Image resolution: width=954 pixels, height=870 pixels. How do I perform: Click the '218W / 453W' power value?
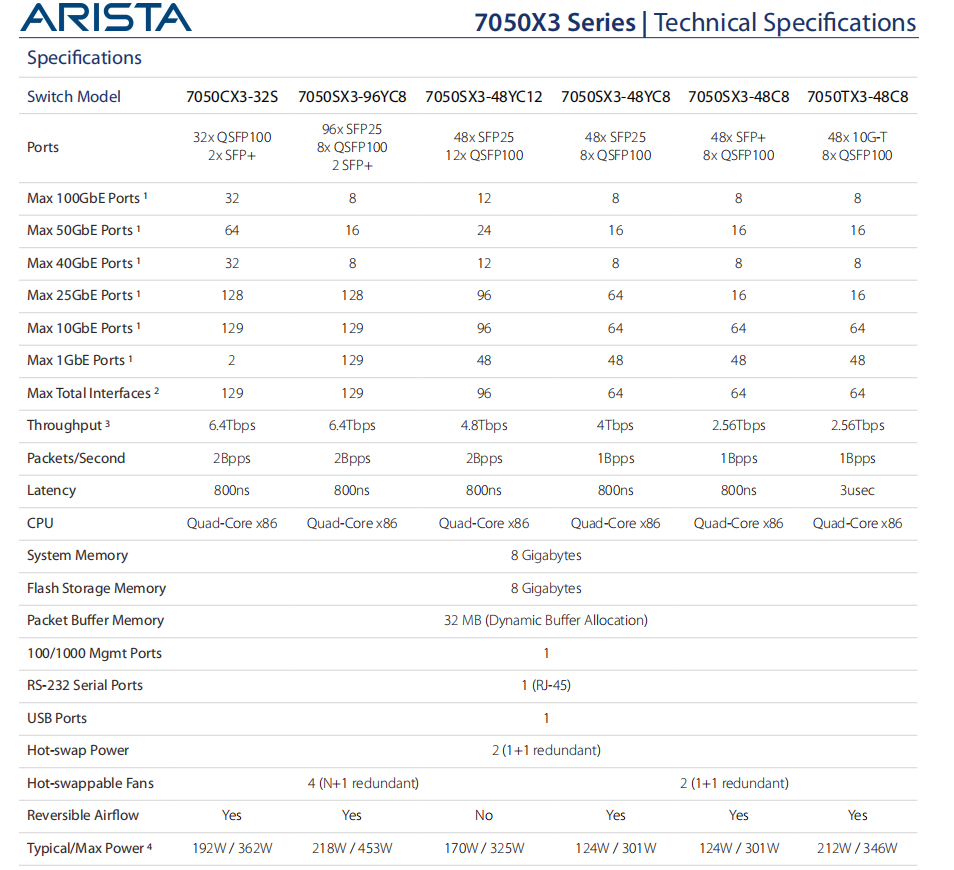click(x=352, y=849)
